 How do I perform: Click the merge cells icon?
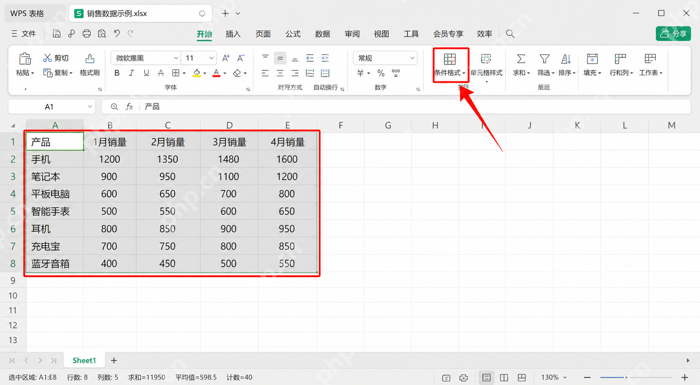coord(310,73)
